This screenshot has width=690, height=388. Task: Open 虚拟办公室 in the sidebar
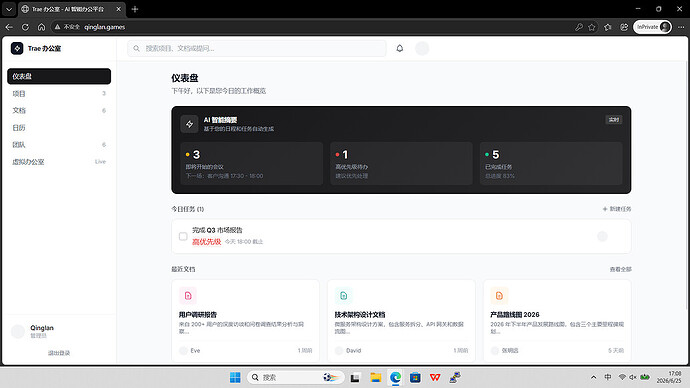click(59, 161)
